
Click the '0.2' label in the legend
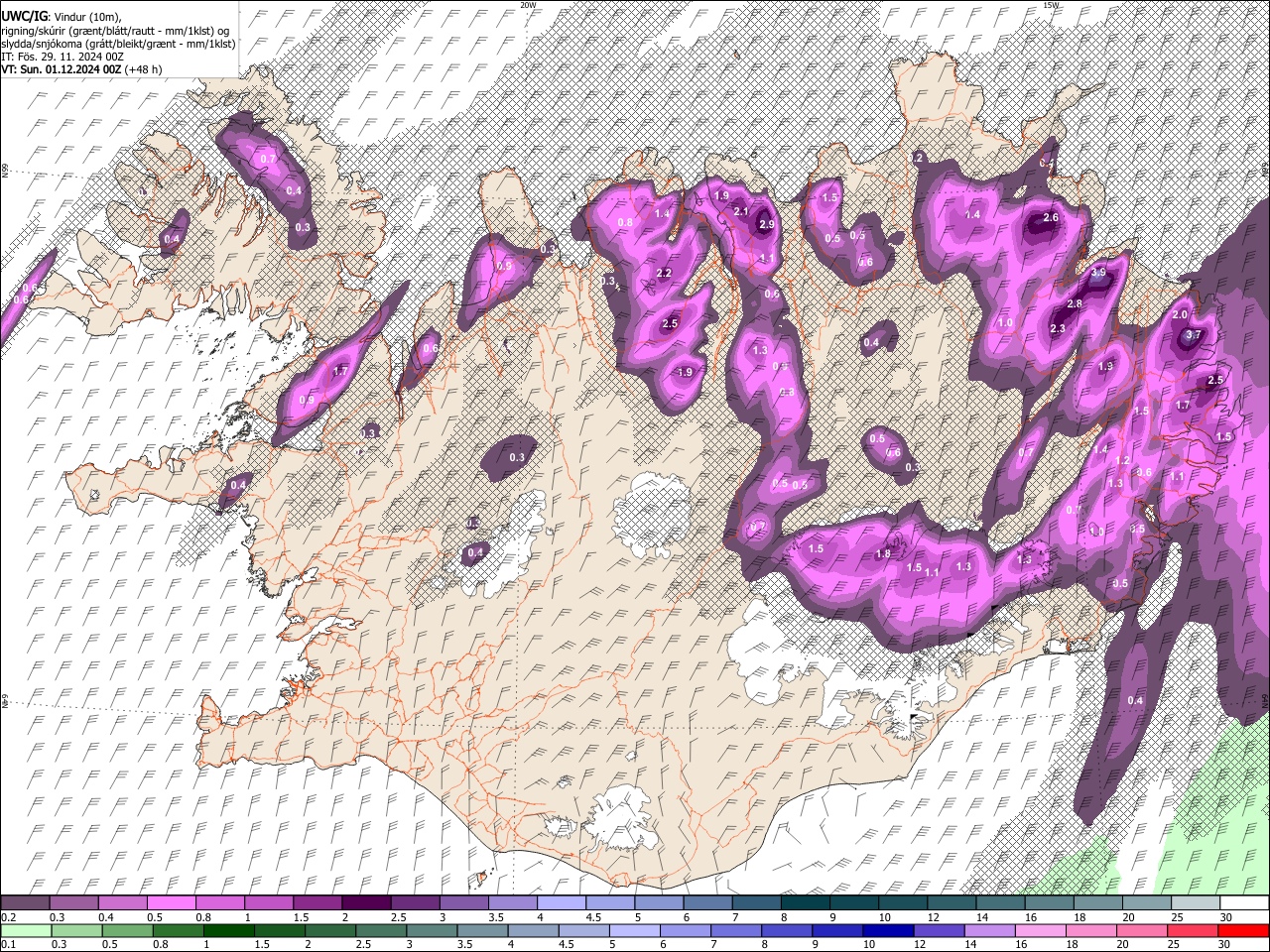point(9,917)
